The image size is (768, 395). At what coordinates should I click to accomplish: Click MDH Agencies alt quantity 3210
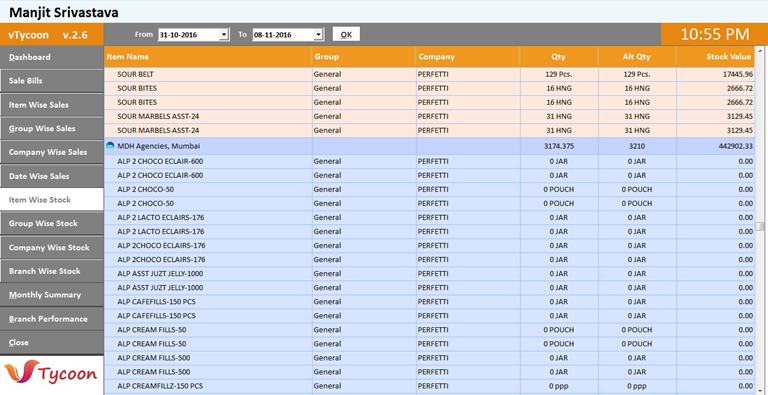[637, 146]
